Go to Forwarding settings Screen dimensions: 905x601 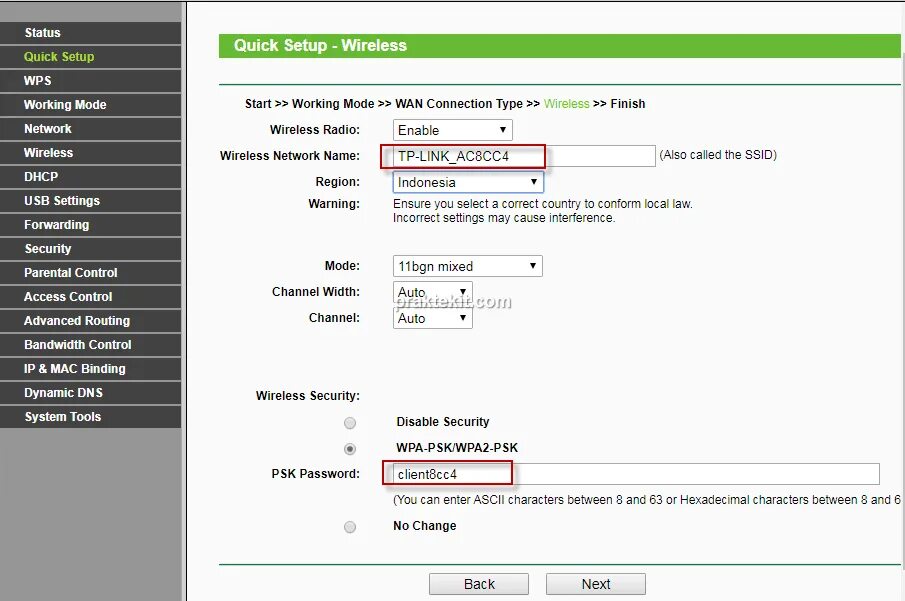click(x=90, y=225)
